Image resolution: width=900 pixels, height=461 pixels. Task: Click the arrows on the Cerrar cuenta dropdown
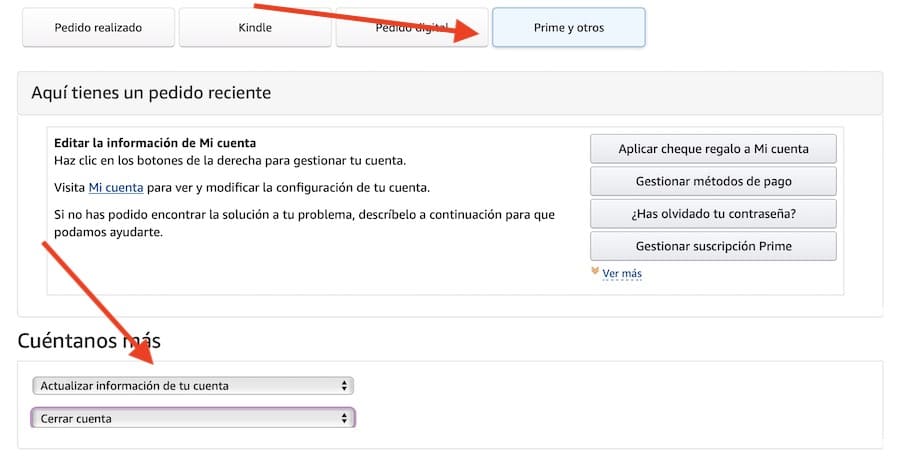[344, 418]
